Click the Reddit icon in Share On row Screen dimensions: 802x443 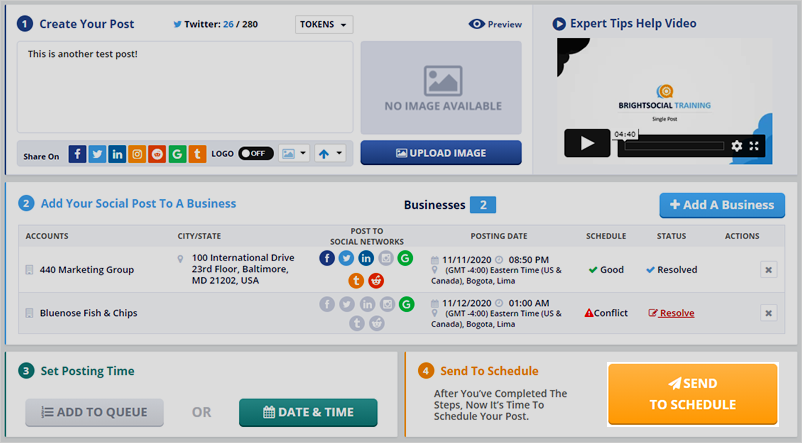pos(157,154)
